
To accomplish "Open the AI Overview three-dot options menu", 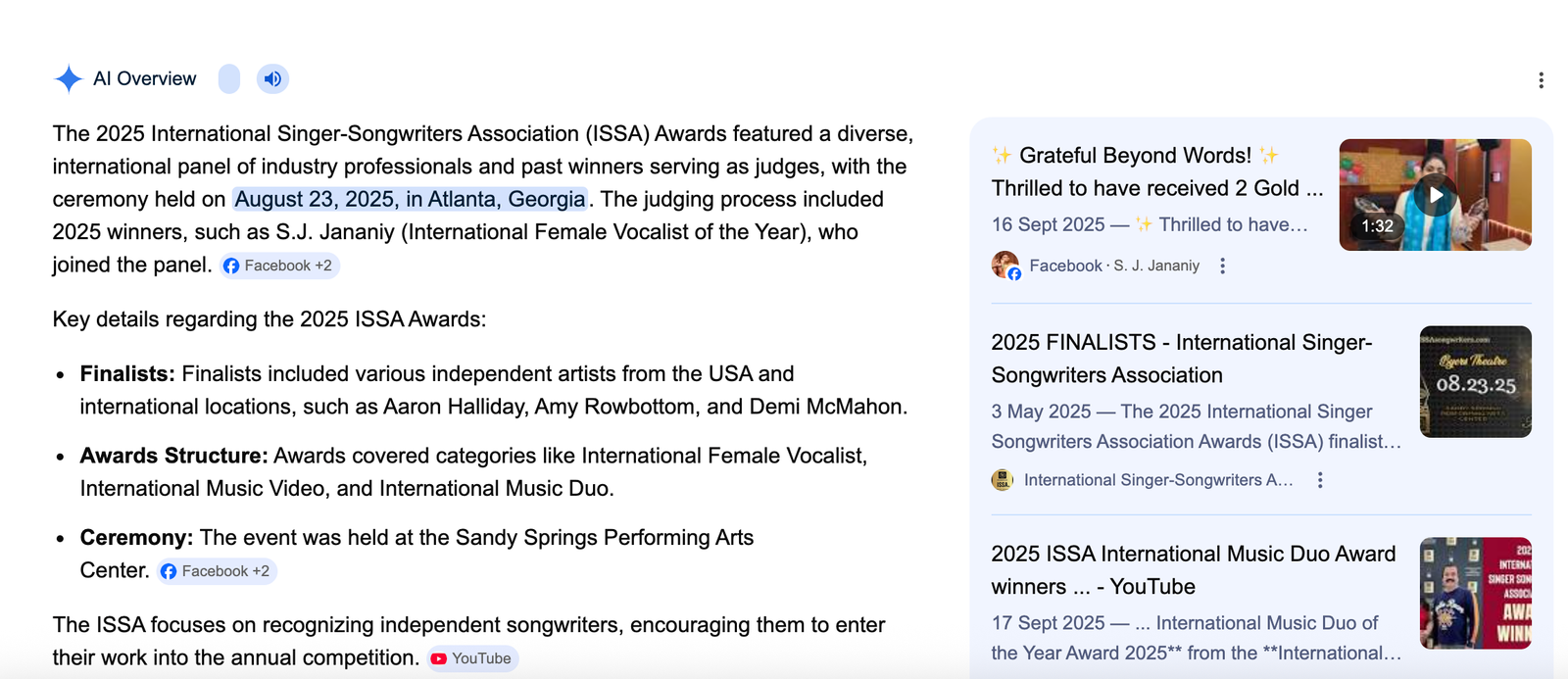I will coord(1541,80).
